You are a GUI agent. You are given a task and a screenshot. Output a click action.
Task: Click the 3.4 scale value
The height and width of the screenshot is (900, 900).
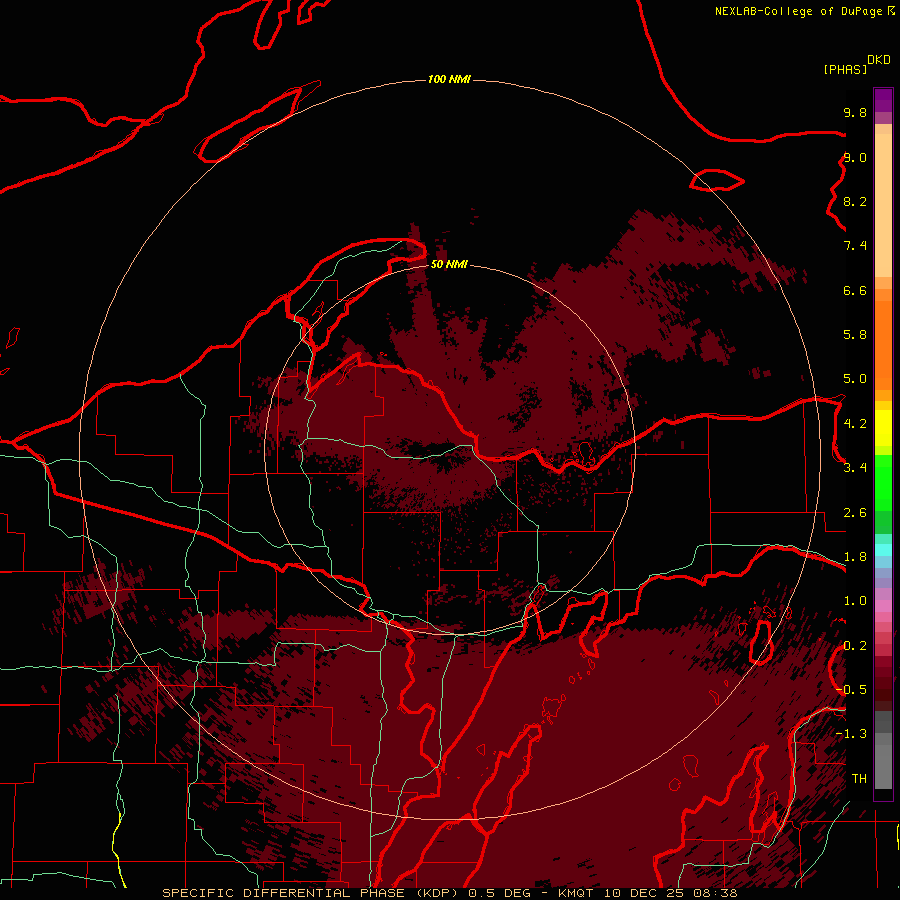(855, 467)
